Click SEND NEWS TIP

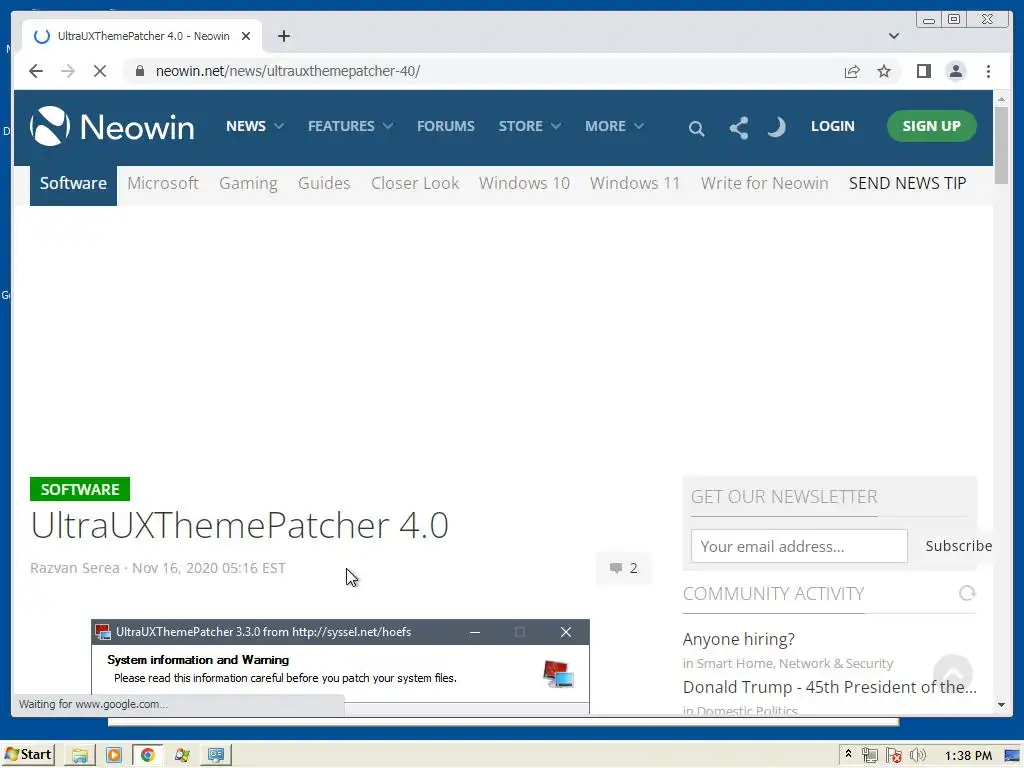pos(907,184)
